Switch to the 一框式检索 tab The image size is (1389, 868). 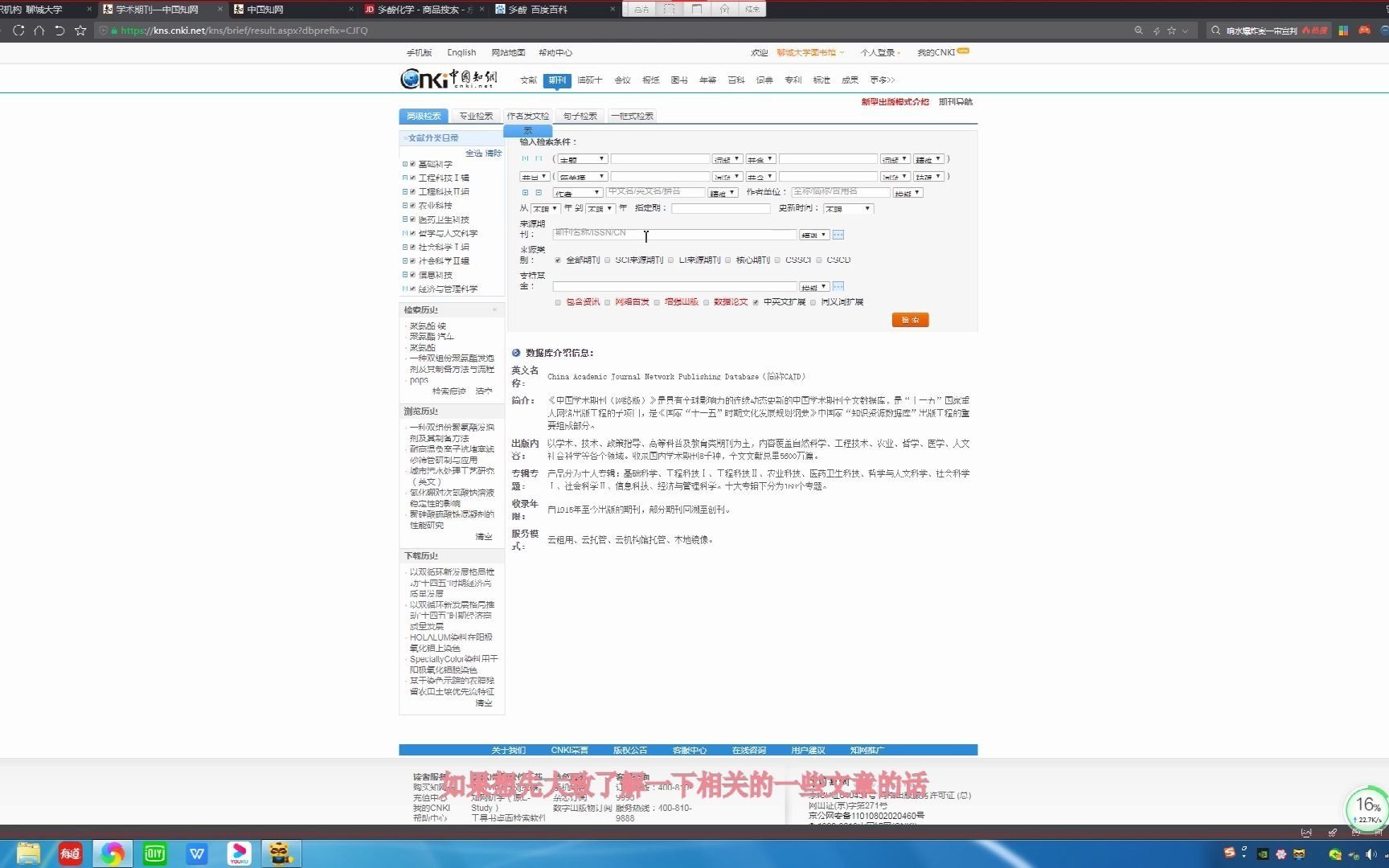click(633, 117)
